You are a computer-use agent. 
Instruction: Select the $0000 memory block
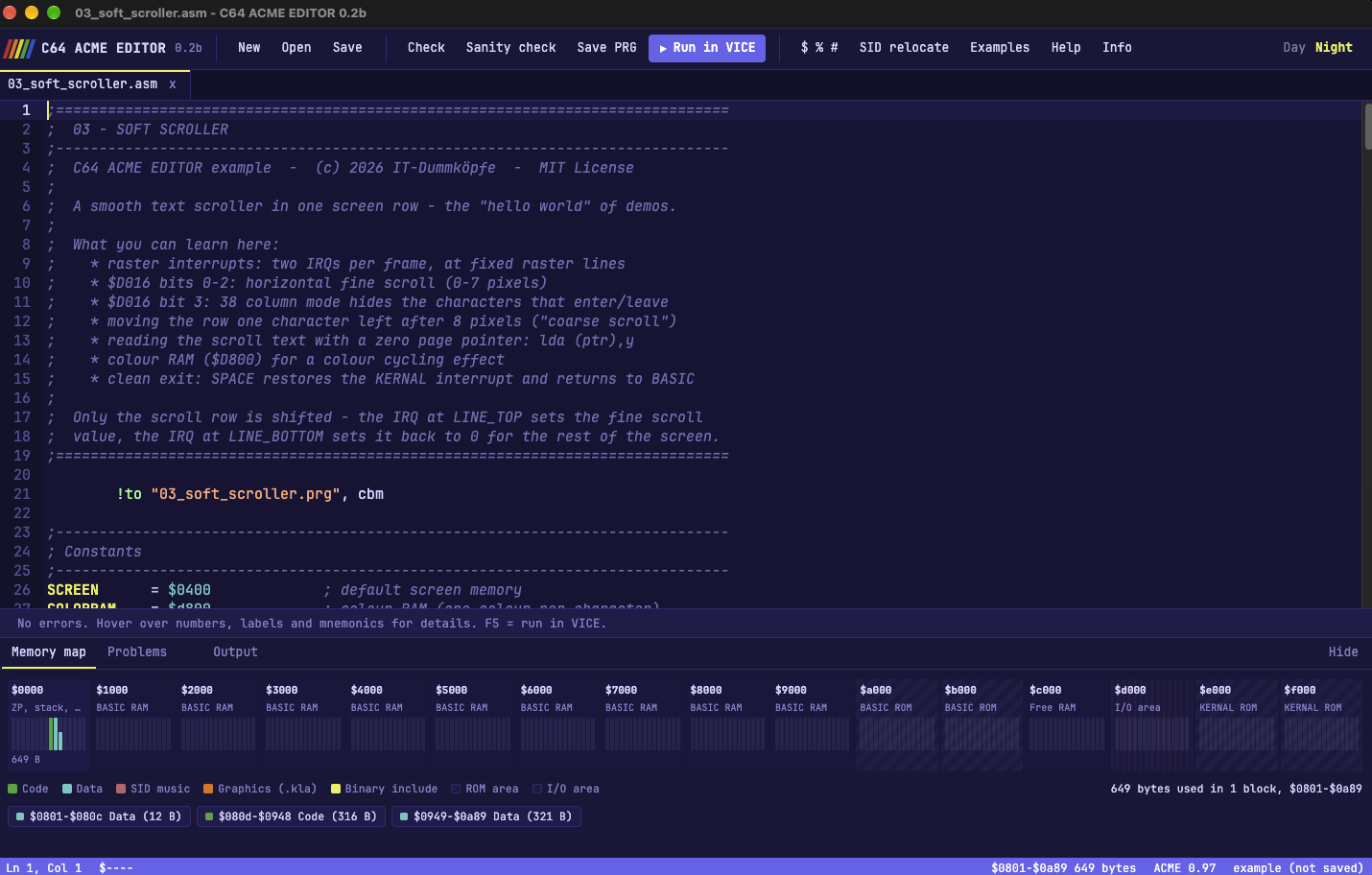(x=48, y=724)
